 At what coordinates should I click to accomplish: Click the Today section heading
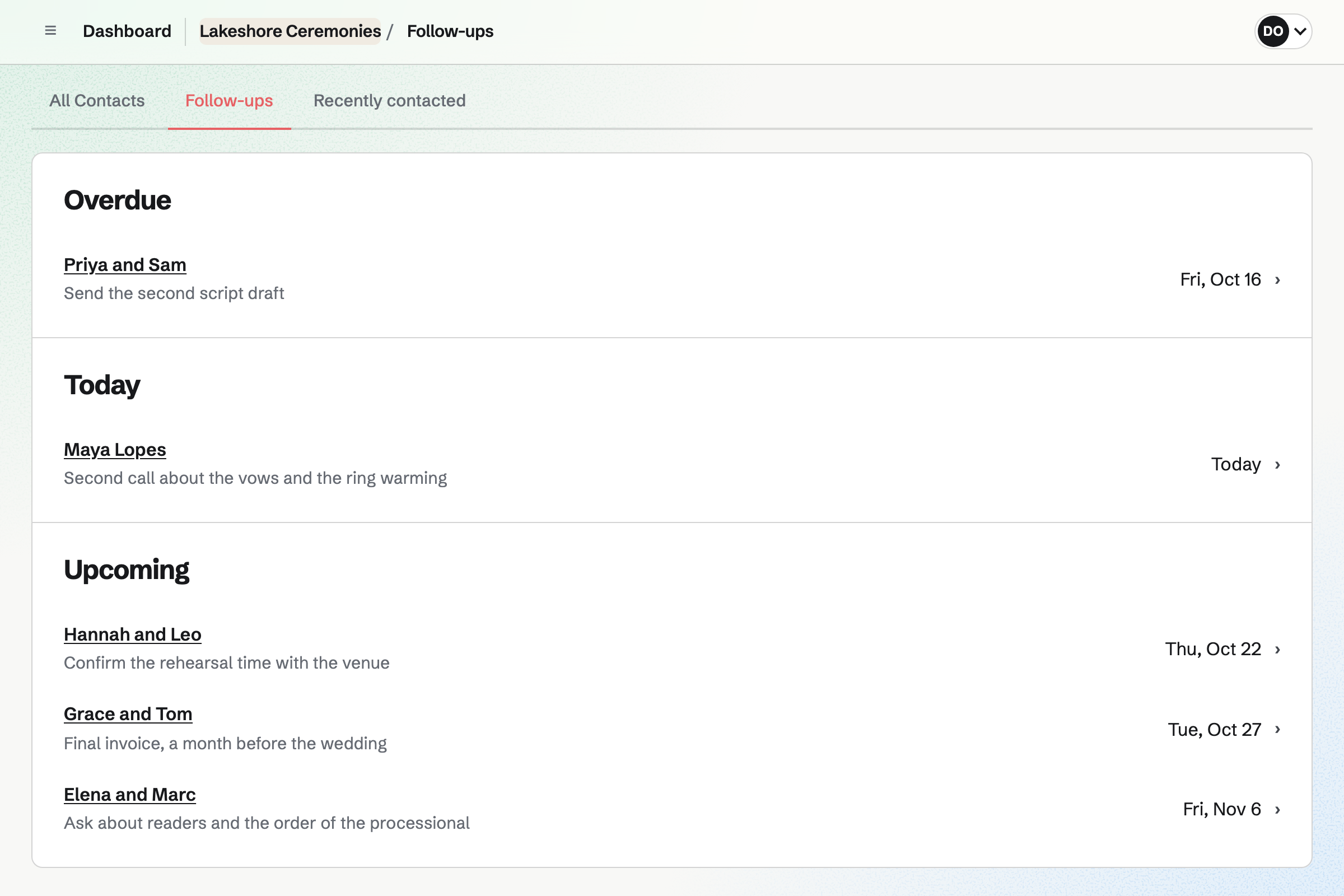tap(102, 385)
